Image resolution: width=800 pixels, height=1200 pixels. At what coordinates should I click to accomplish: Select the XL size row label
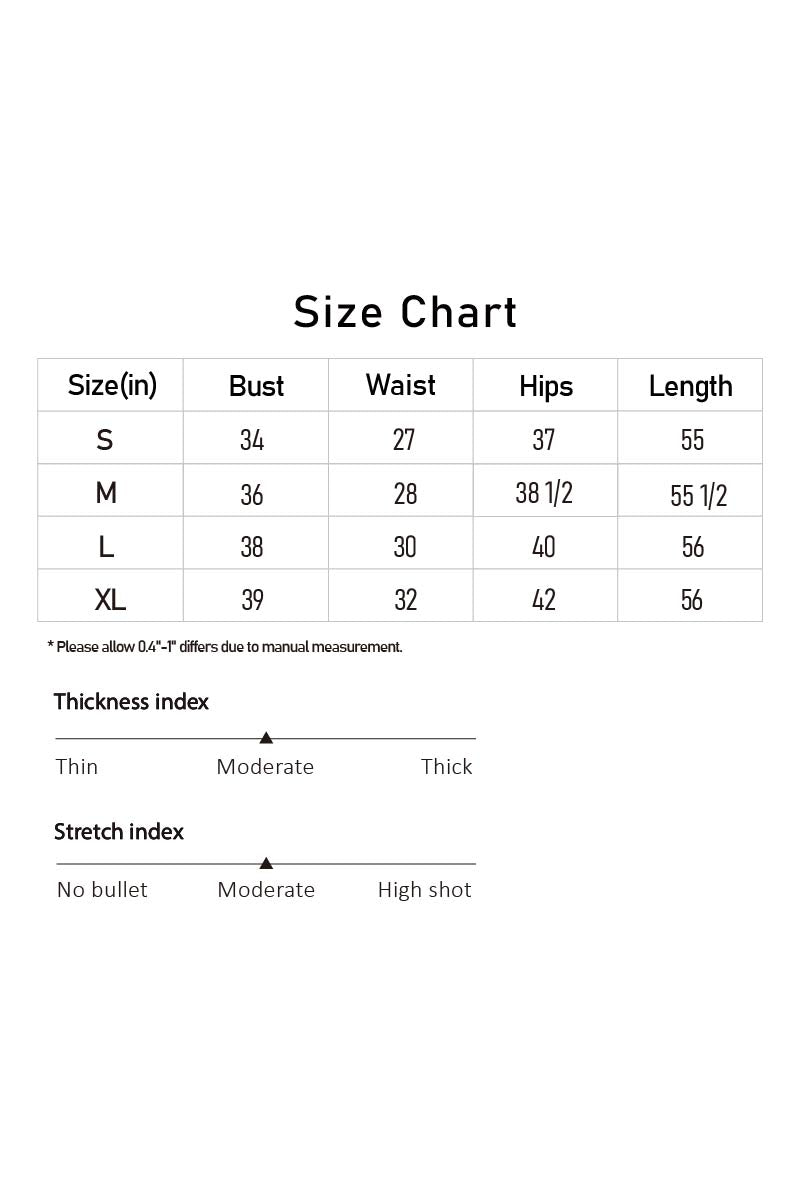point(110,599)
